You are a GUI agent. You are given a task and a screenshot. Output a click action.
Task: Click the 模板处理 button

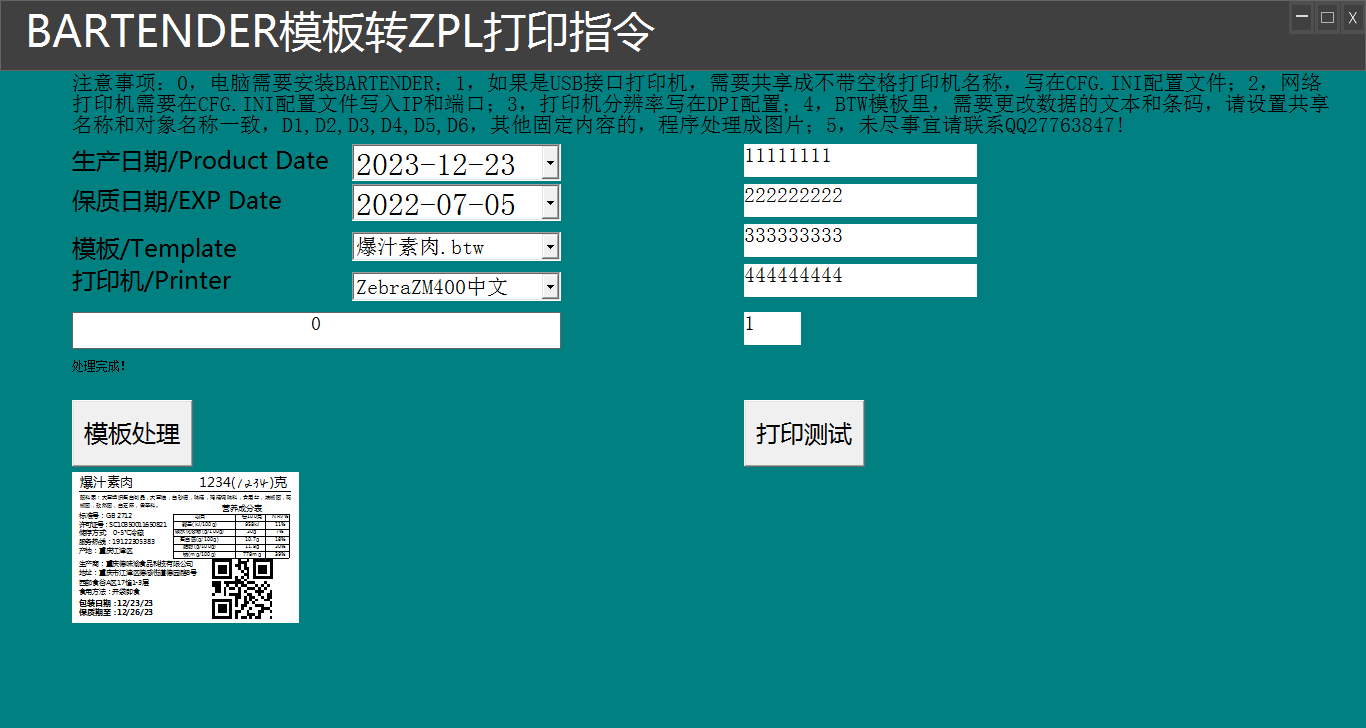point(132,433)
